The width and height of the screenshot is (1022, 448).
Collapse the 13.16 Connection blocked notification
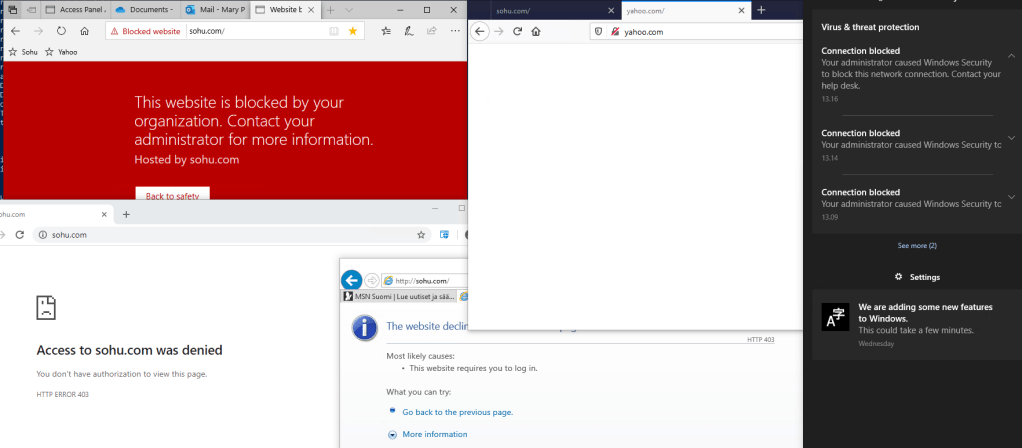click(1011, 56)
